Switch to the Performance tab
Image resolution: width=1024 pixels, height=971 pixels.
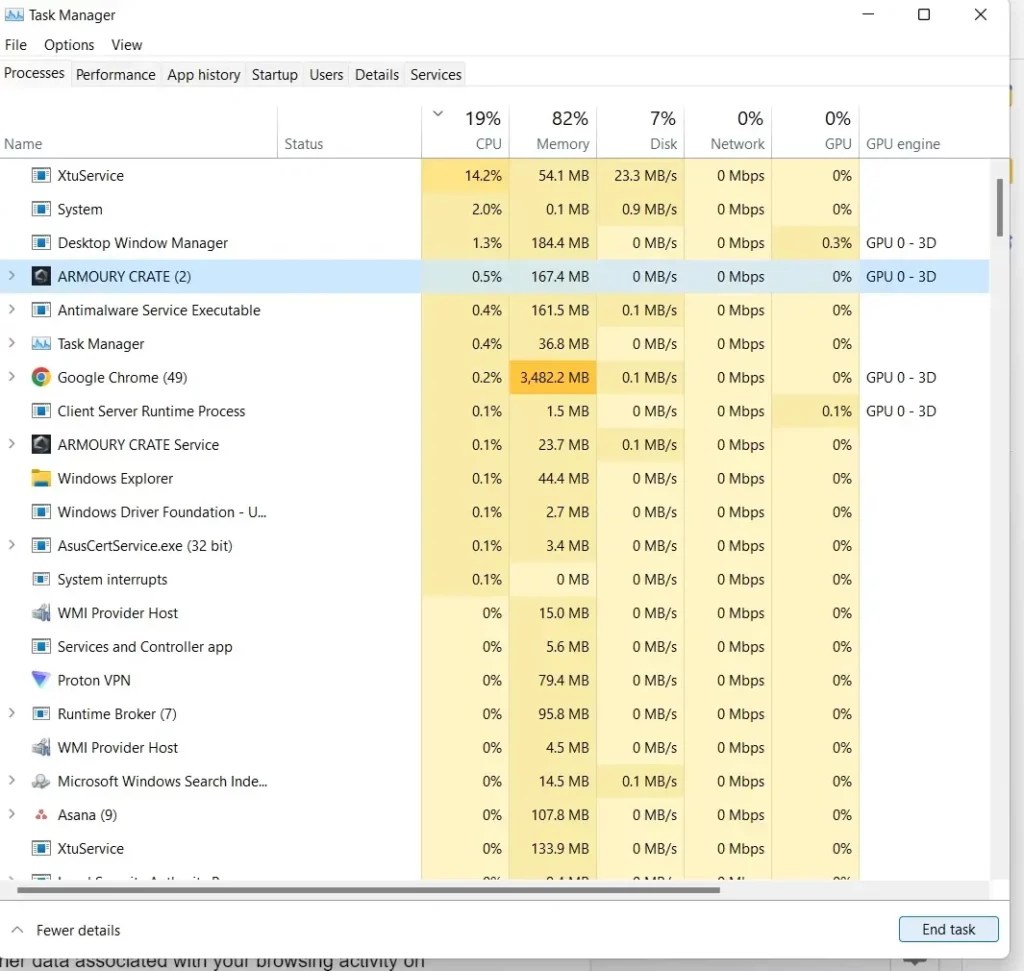(115, 74)
